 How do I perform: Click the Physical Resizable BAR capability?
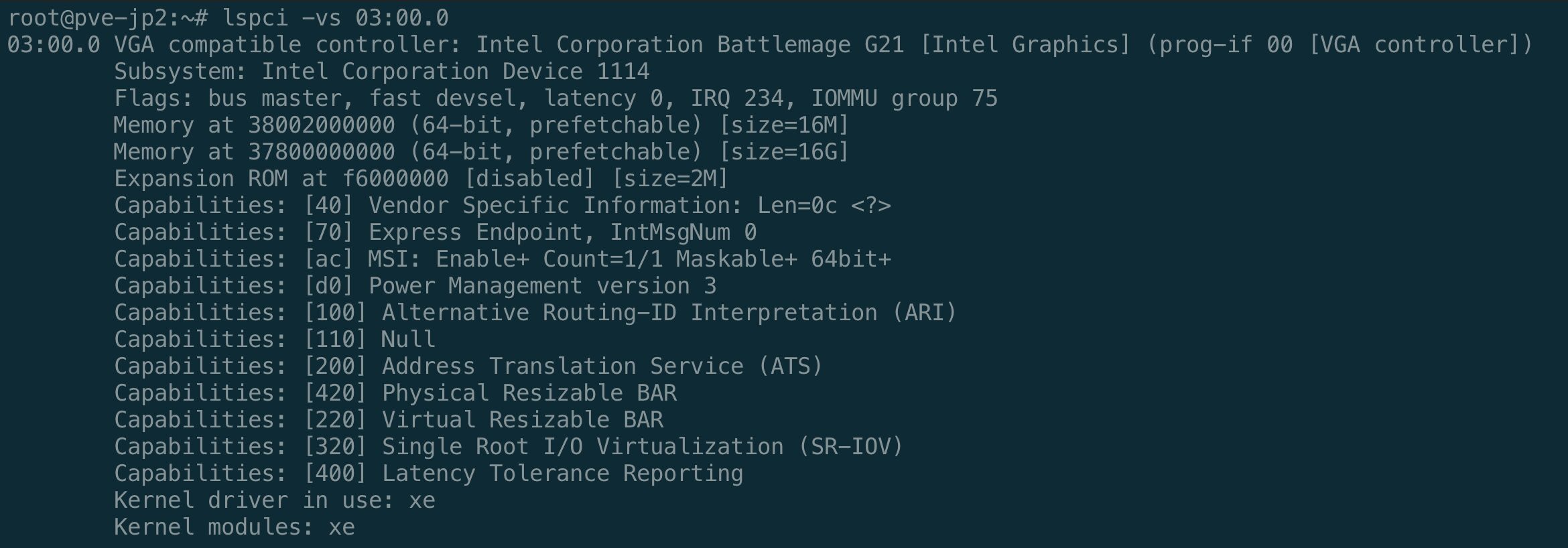[529, 393]
